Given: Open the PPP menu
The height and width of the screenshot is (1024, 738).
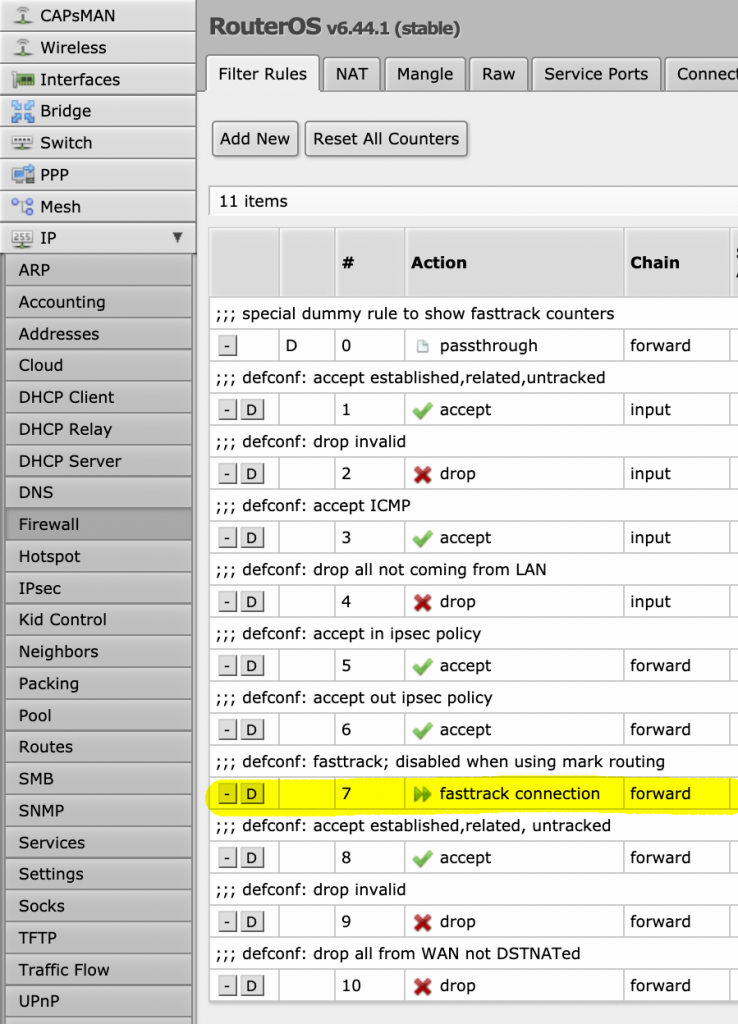Looking at the screenshot, I should [98, 175].
